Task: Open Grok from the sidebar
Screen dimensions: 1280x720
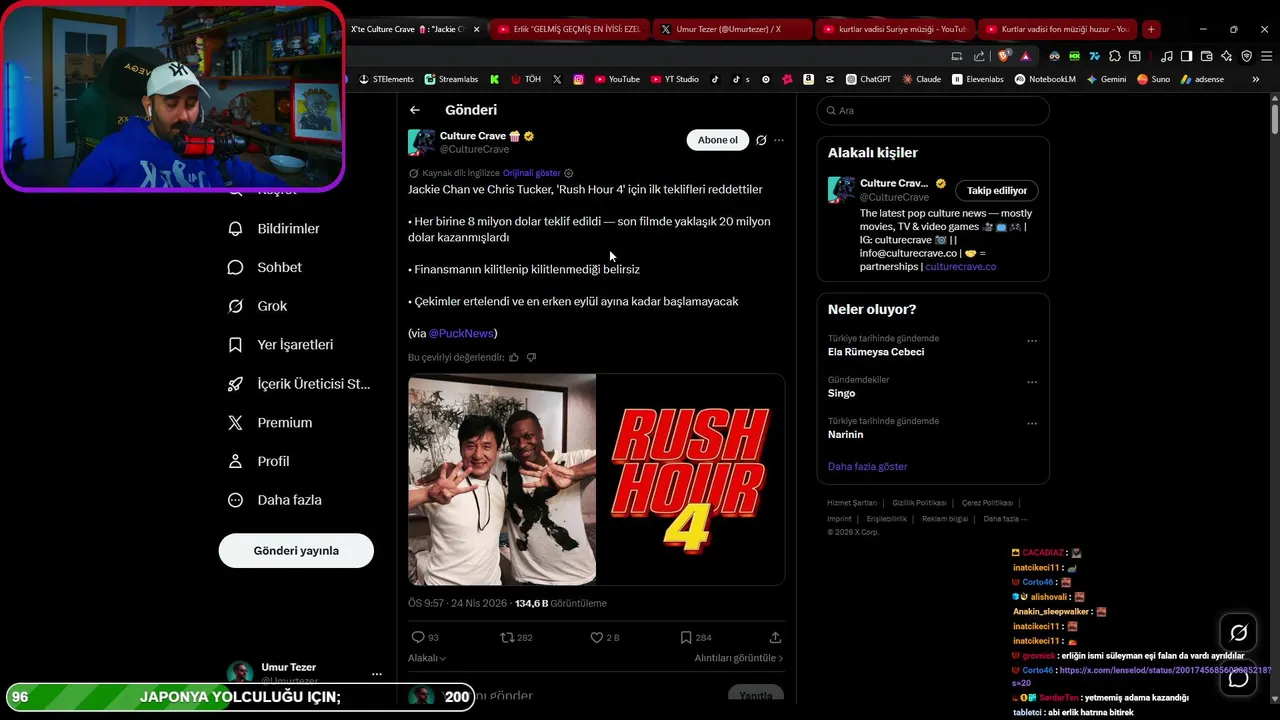Action: click(x=258, y=306)
